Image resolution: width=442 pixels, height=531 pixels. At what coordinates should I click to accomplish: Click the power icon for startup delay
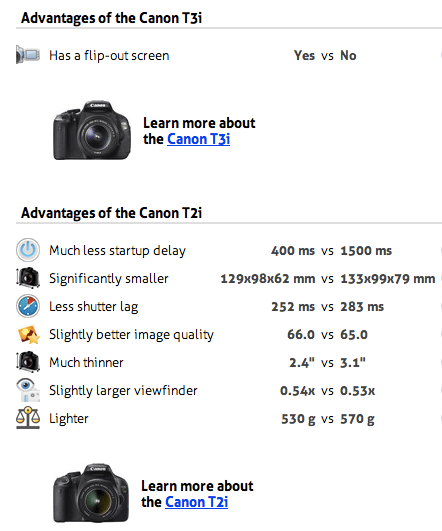(x=28, y=250)
